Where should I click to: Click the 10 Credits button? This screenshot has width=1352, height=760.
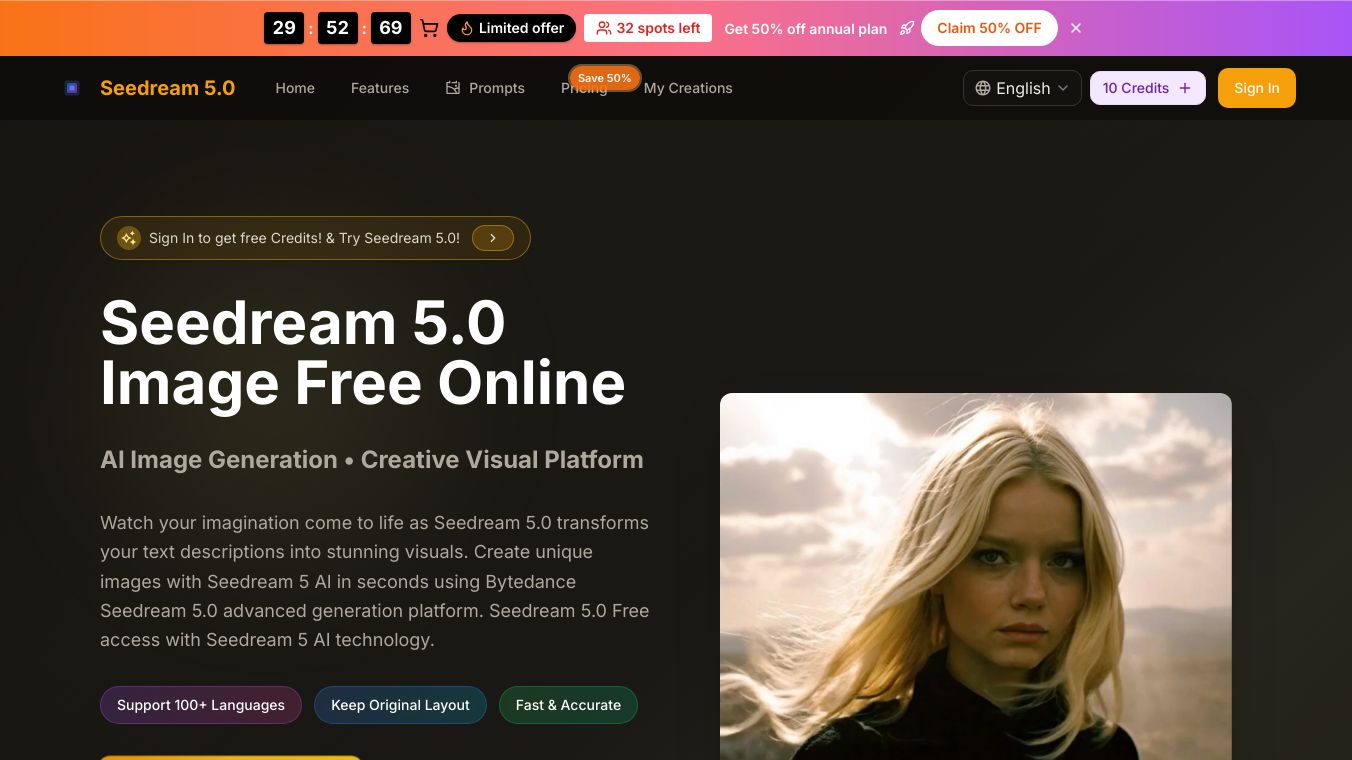(1147, 88)
